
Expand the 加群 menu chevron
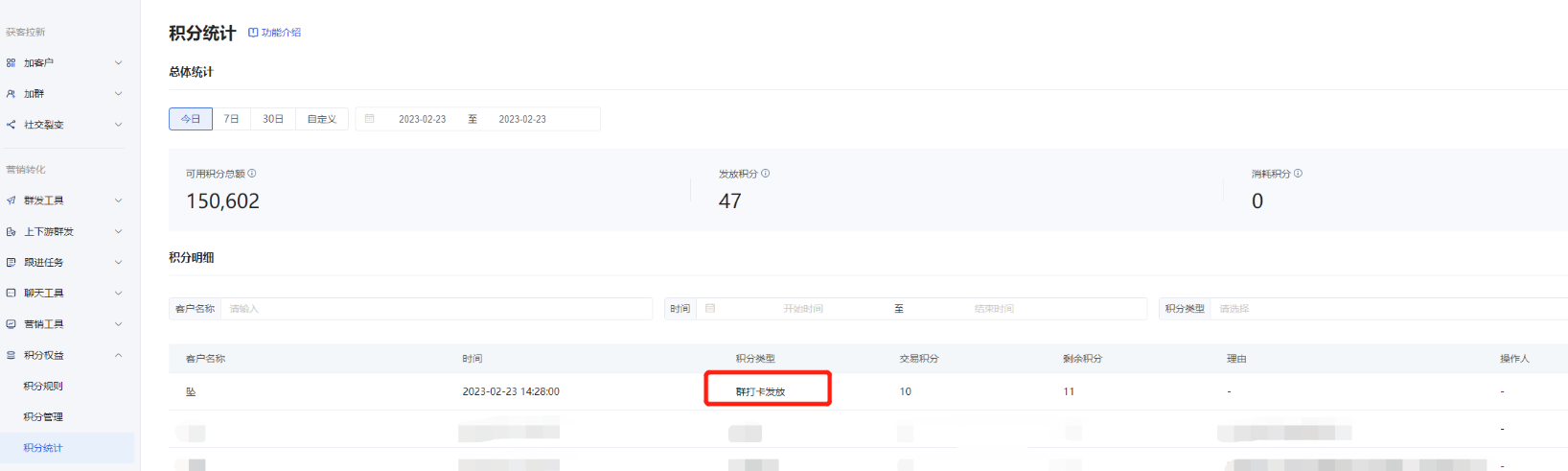(118, 94)
